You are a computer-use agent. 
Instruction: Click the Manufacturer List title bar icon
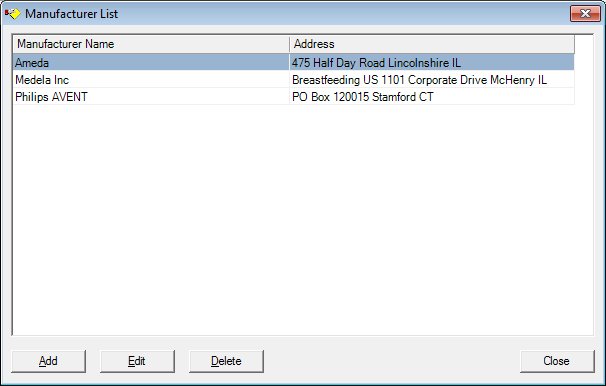pyautogui.click(x=12, y=14)
